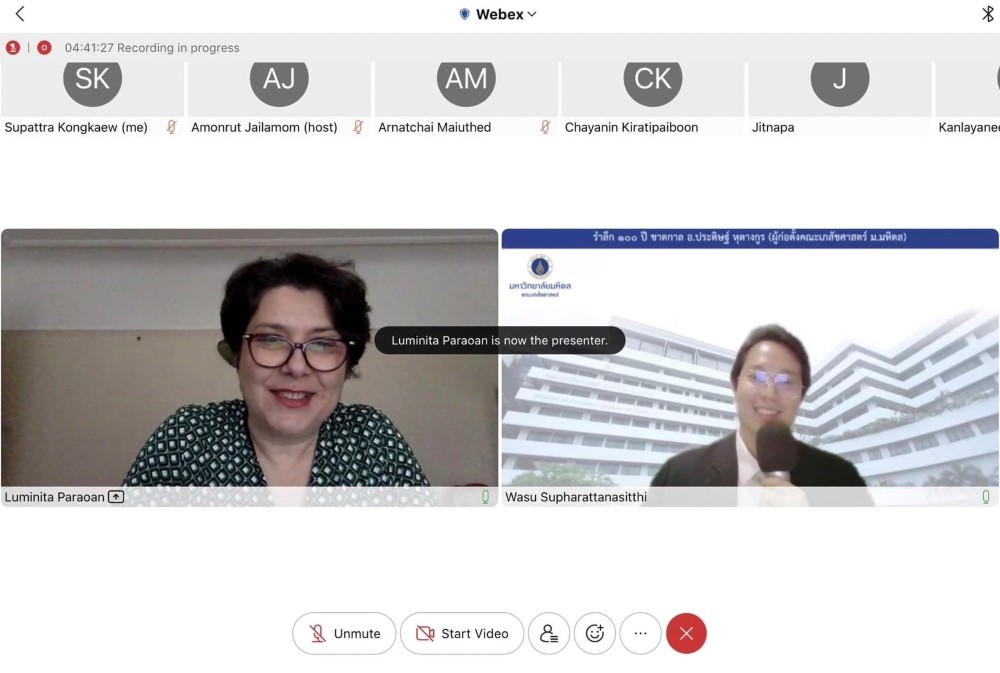Open the participants panel icon
Screen dimensions: 1000x673
tap(549, 633)
